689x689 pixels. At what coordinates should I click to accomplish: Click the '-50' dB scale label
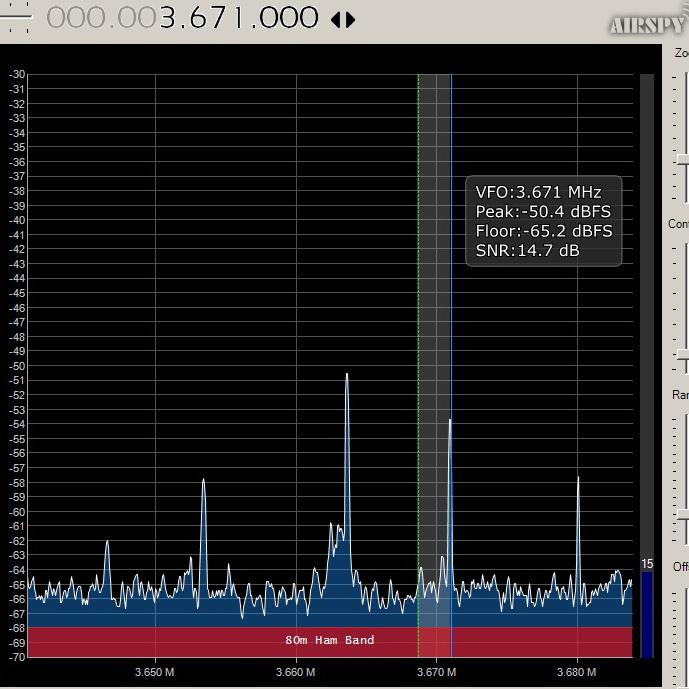point(17,366)
